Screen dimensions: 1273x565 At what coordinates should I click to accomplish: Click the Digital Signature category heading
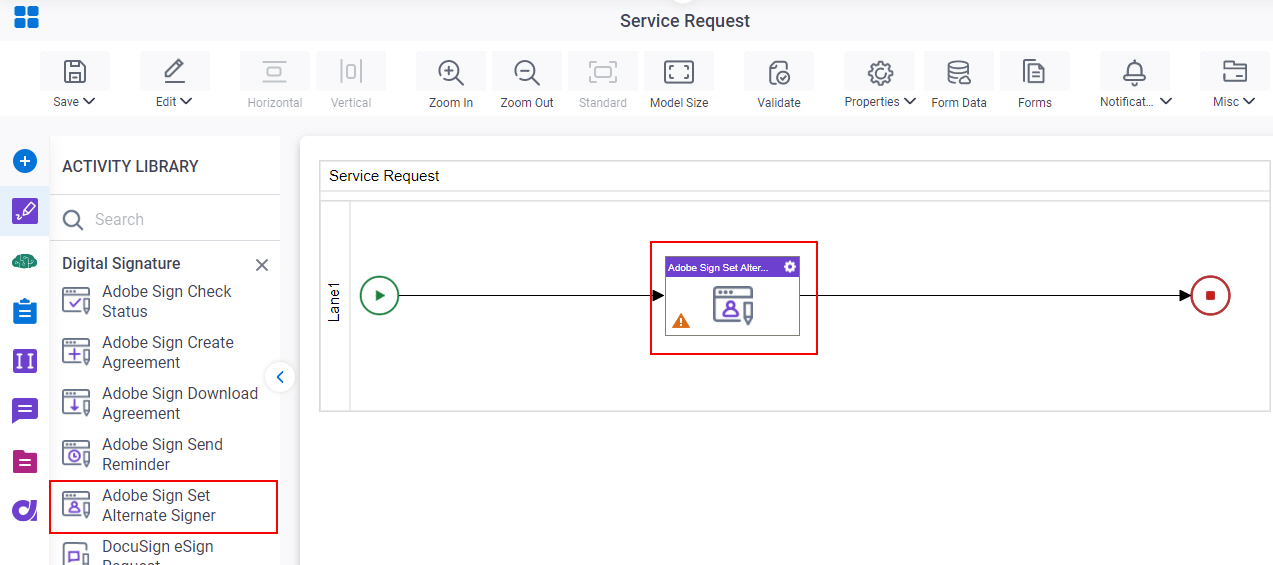pos(121,264)
